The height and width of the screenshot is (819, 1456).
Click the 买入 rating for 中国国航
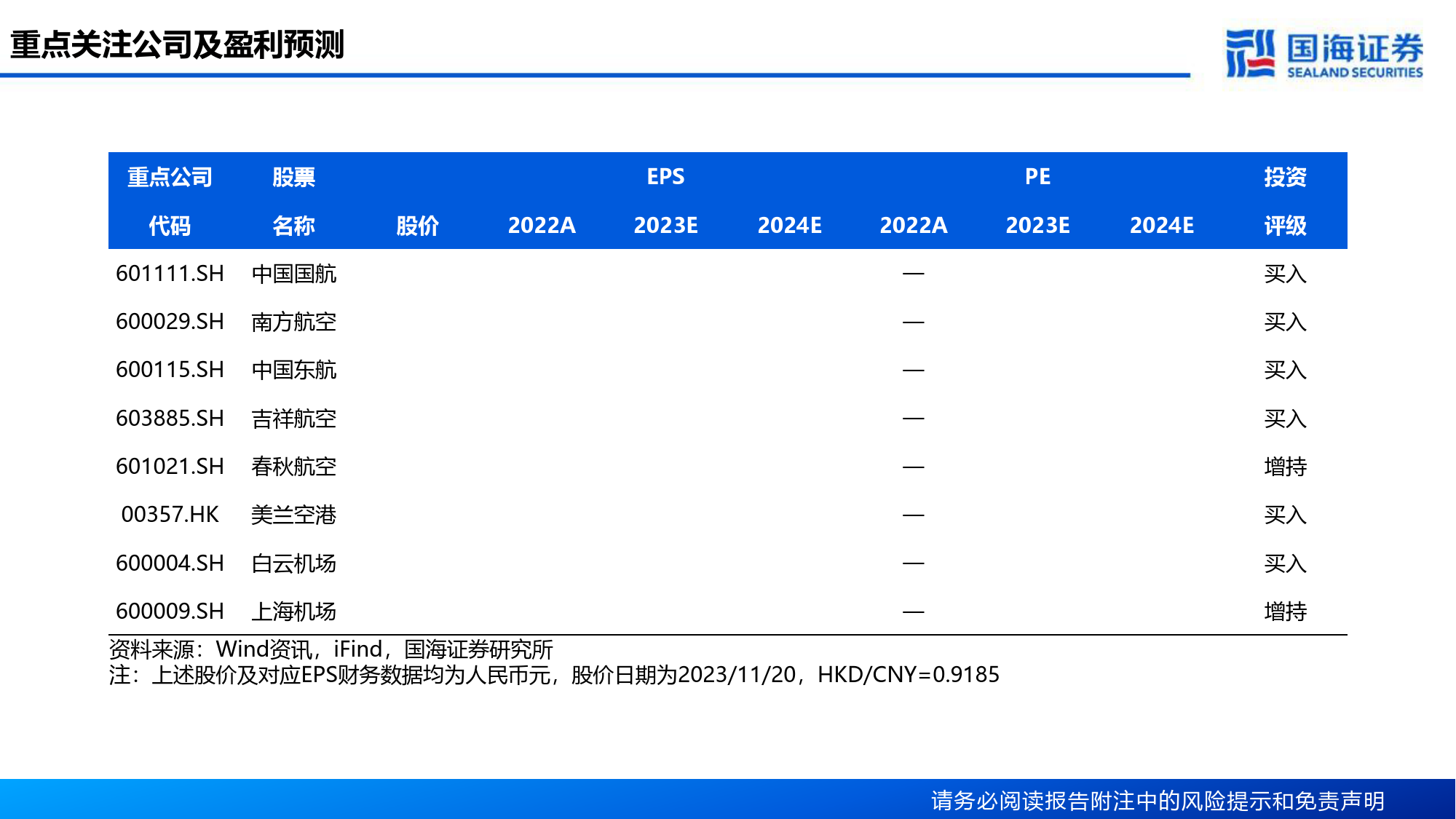pyautogui.click(x=1286, y=274)
